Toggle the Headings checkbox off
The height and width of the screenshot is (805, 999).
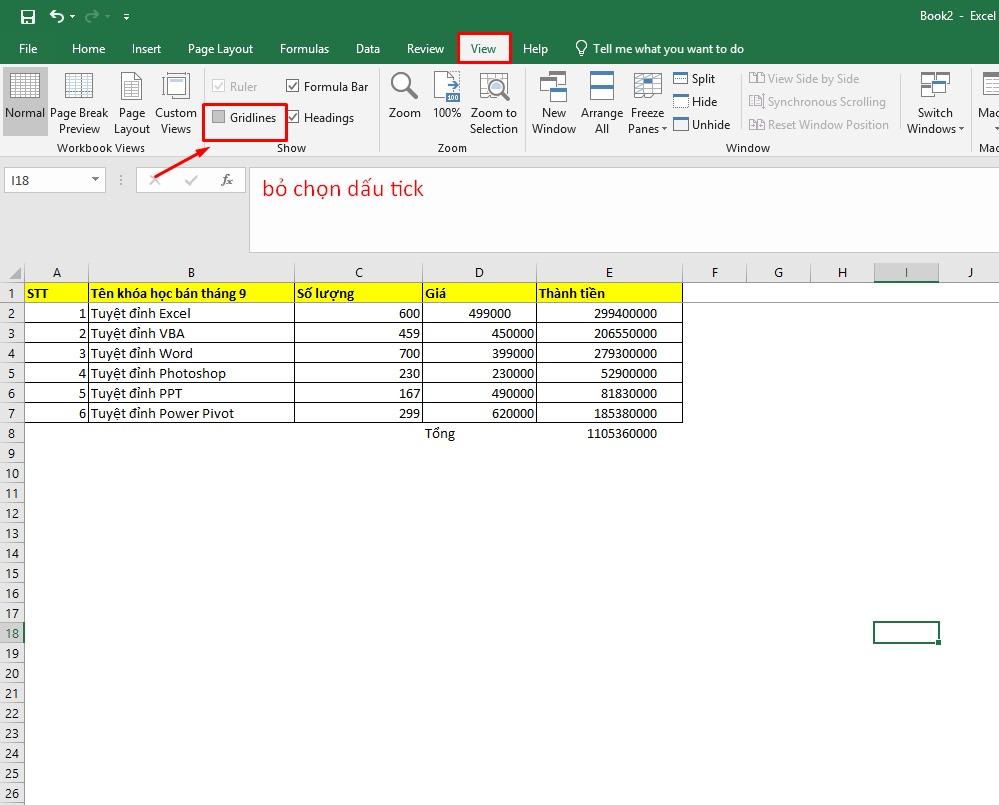point(293,117)
